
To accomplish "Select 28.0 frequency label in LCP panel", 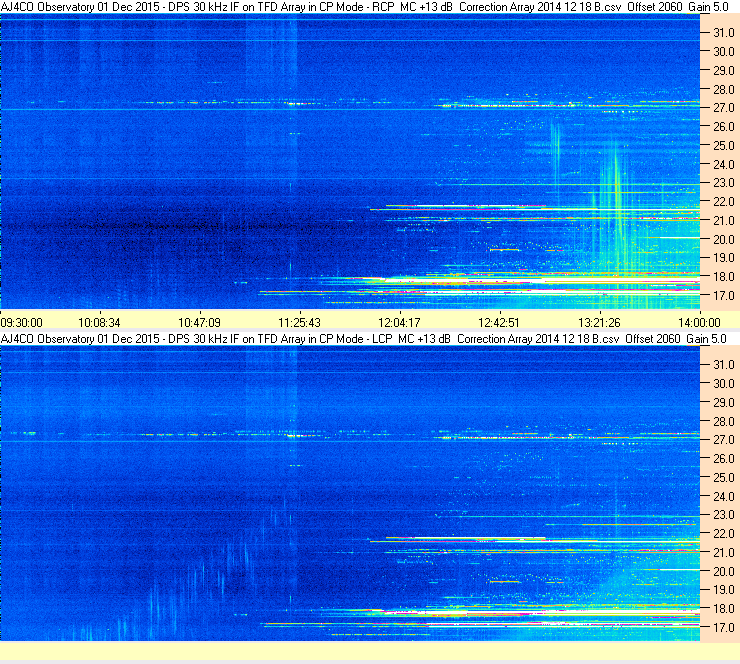I will [723, 422].
